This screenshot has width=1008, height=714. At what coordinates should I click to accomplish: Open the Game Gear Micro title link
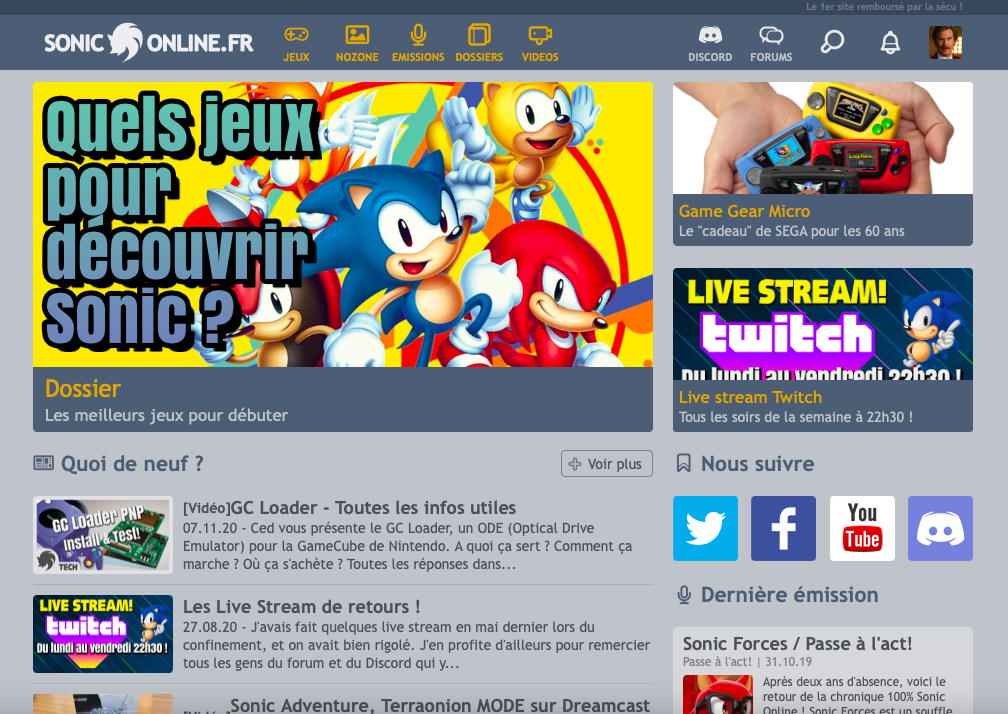[x=744, y=211]
